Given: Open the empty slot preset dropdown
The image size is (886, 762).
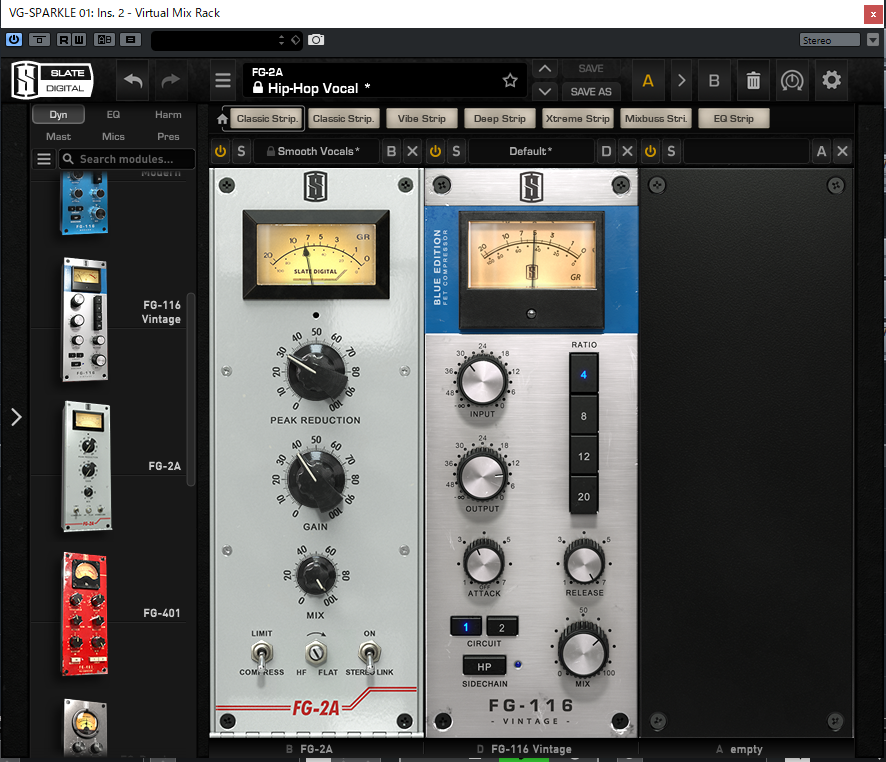Looking at the screenshot, I should pos(746,151).
